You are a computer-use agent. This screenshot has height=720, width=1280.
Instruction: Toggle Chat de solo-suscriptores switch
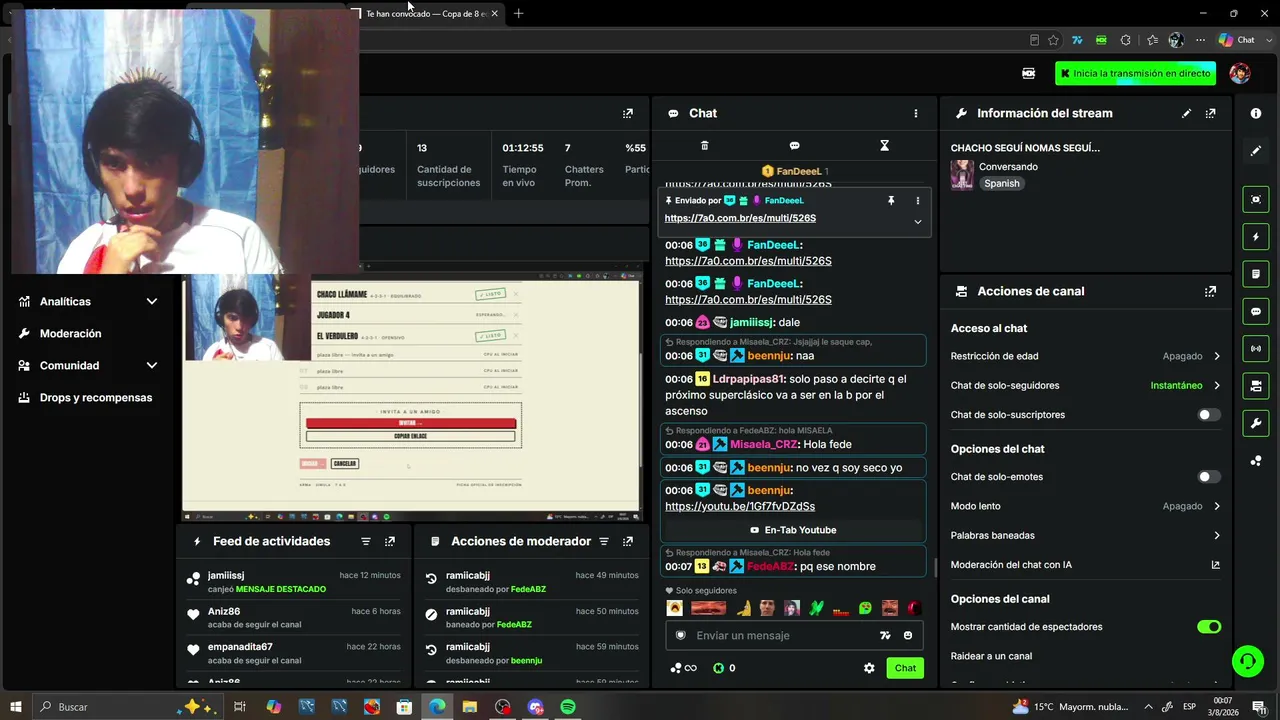1209,415
